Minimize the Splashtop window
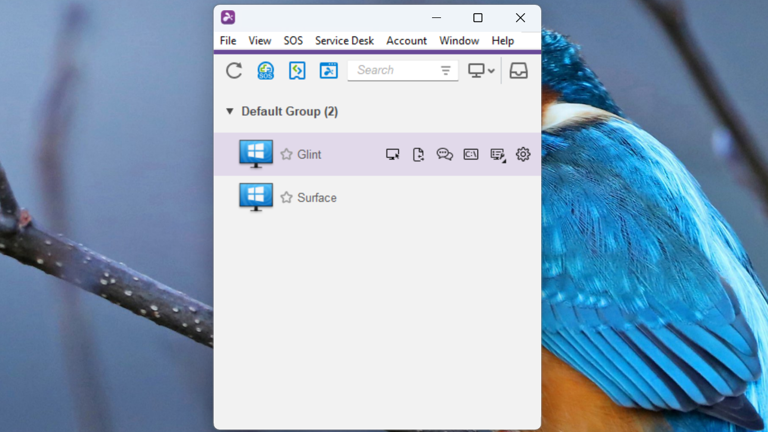 436,18
